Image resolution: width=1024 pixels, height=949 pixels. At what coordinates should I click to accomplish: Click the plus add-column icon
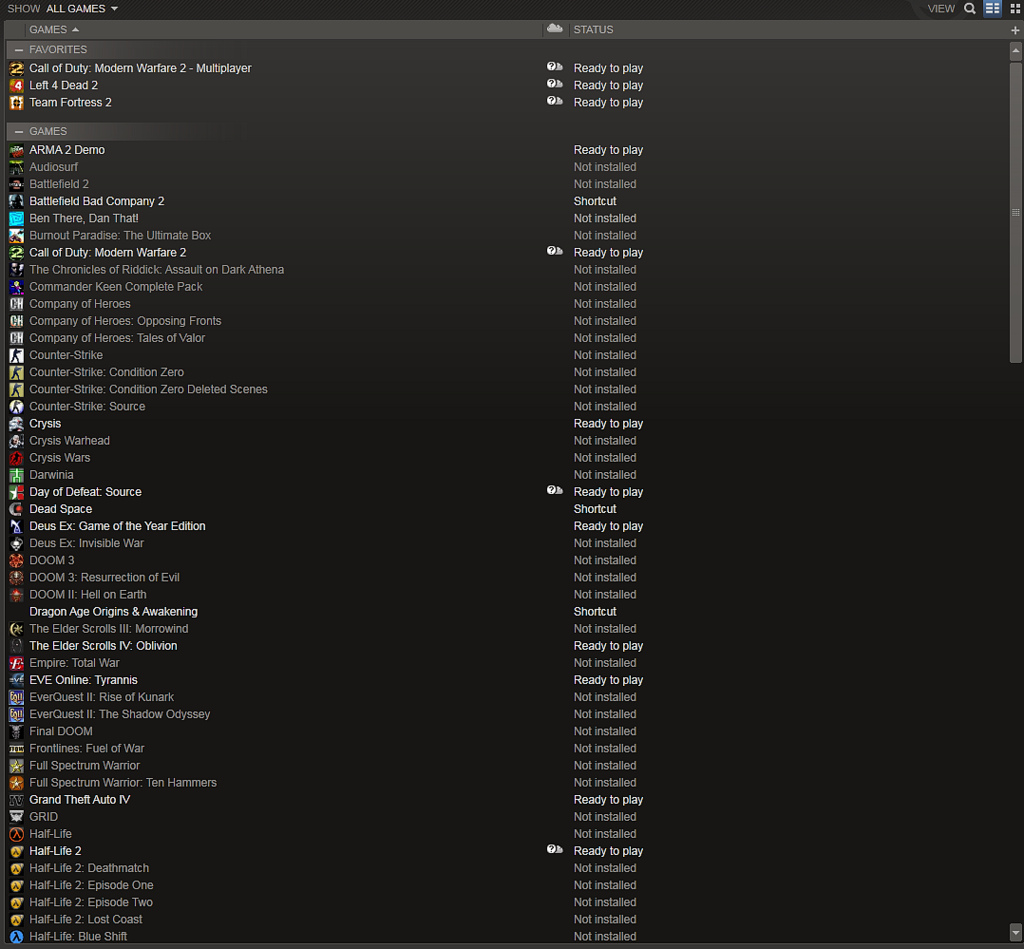click(x=1015, y=30)
